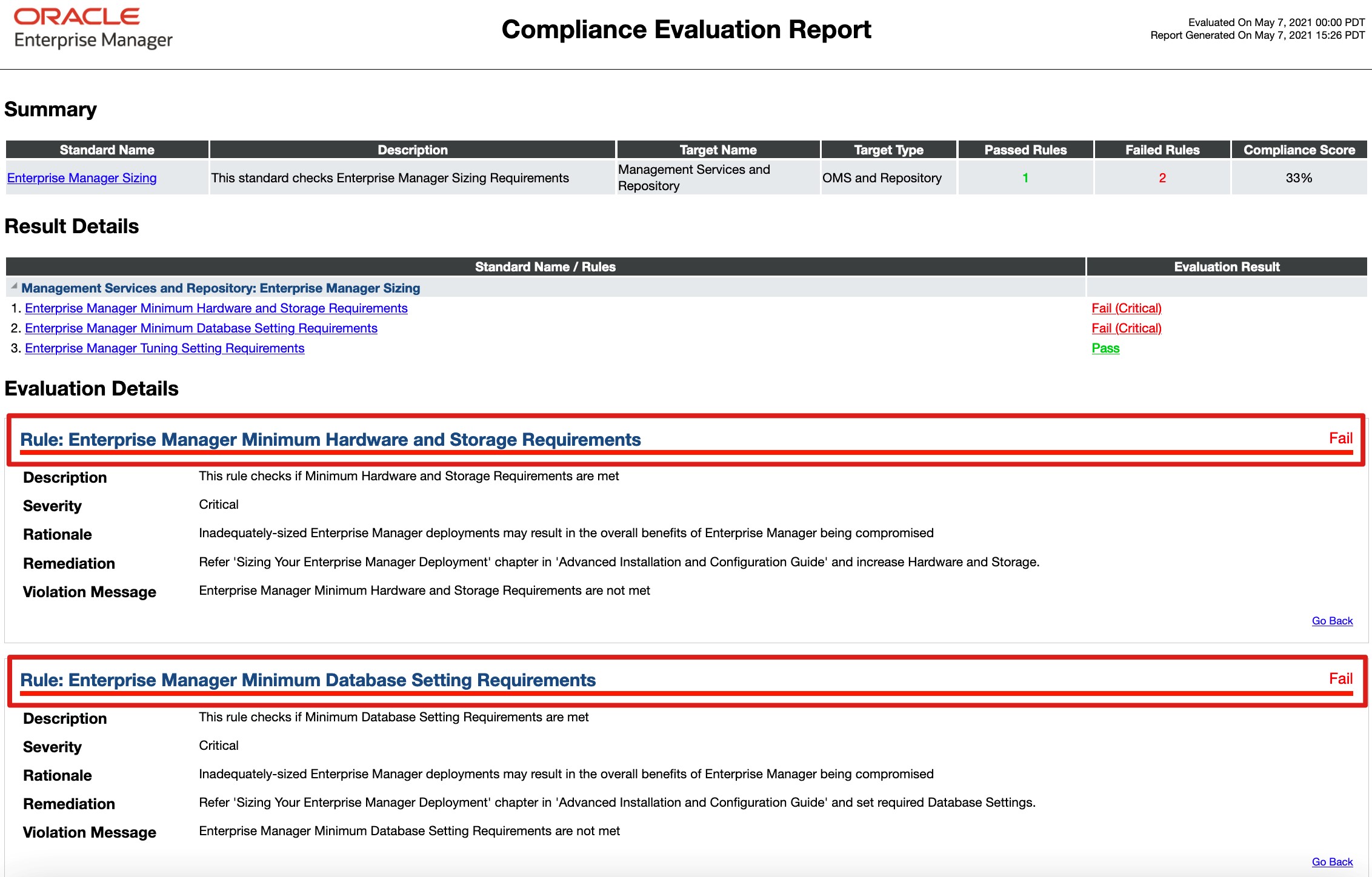Click the Compliance Score column header
This screenshot has width=1372, height=877.
point(1299,150)
